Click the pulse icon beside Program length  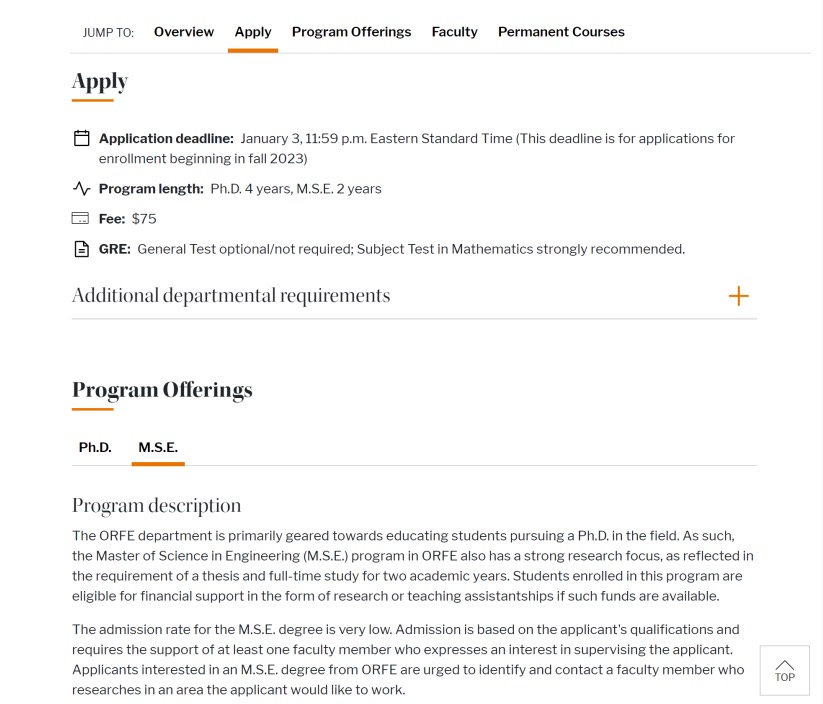81,188
